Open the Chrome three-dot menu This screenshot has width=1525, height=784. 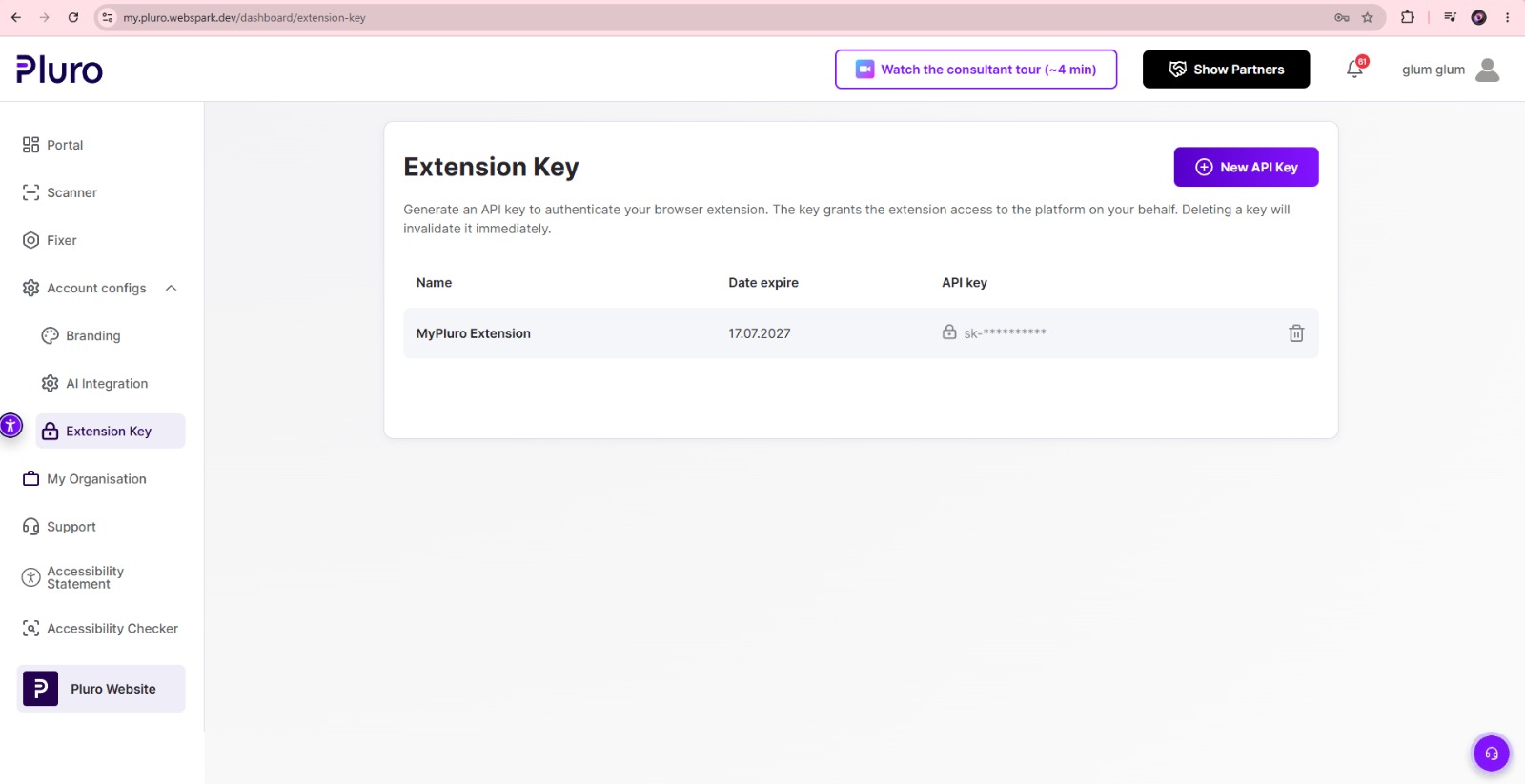coord(1507,17)
